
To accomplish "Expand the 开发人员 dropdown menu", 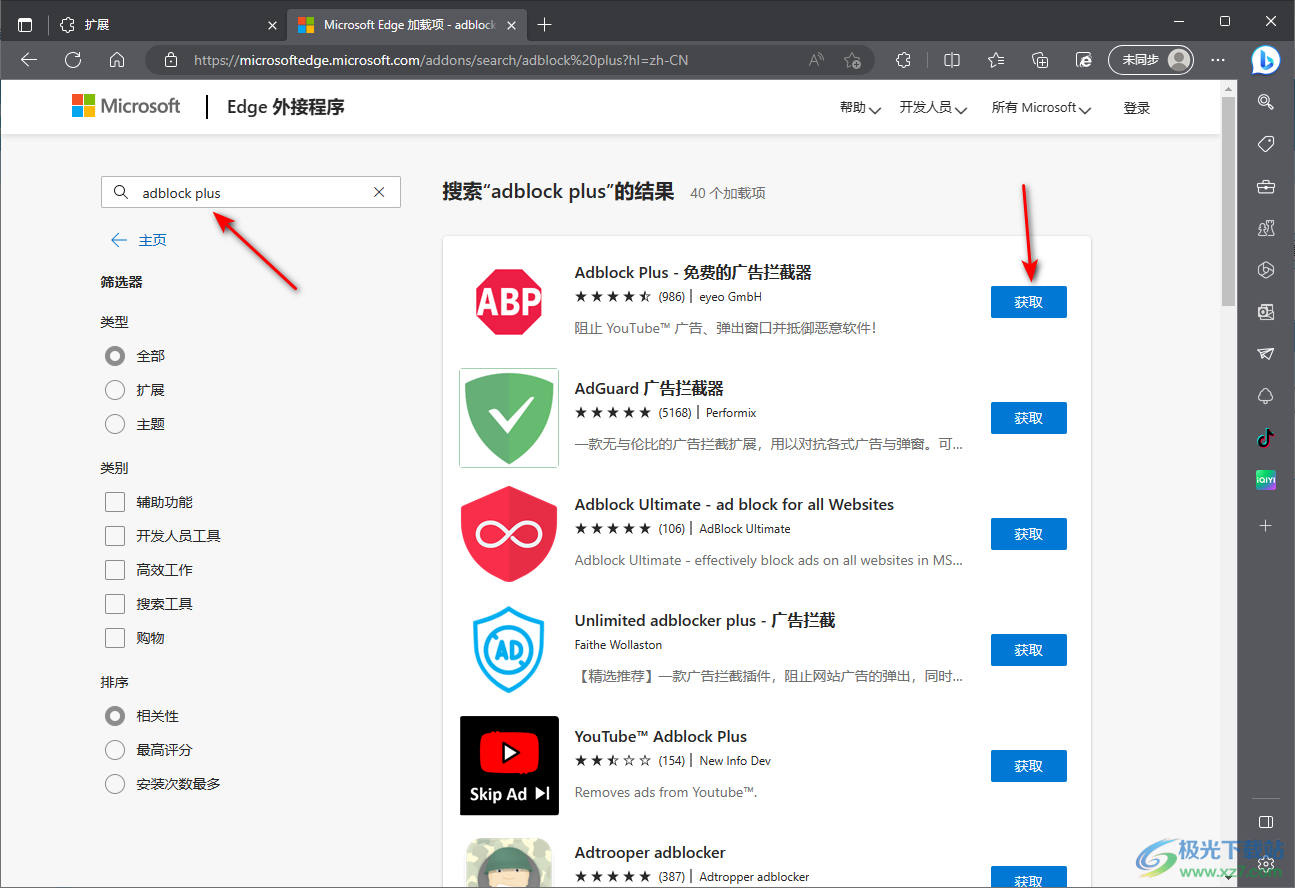I will tap(933, 108).
